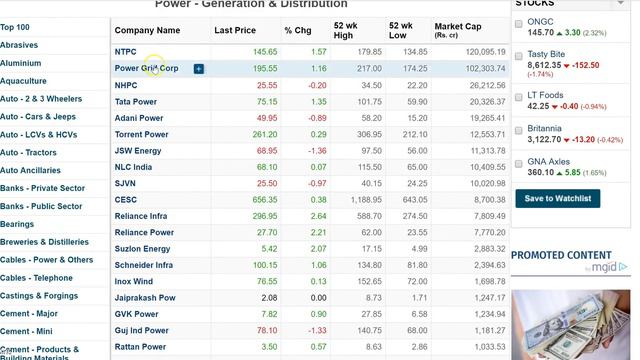Click the 52 wk Low column header
The height and width of the screenshot is (360, 640).
click(x=400, y=31)
